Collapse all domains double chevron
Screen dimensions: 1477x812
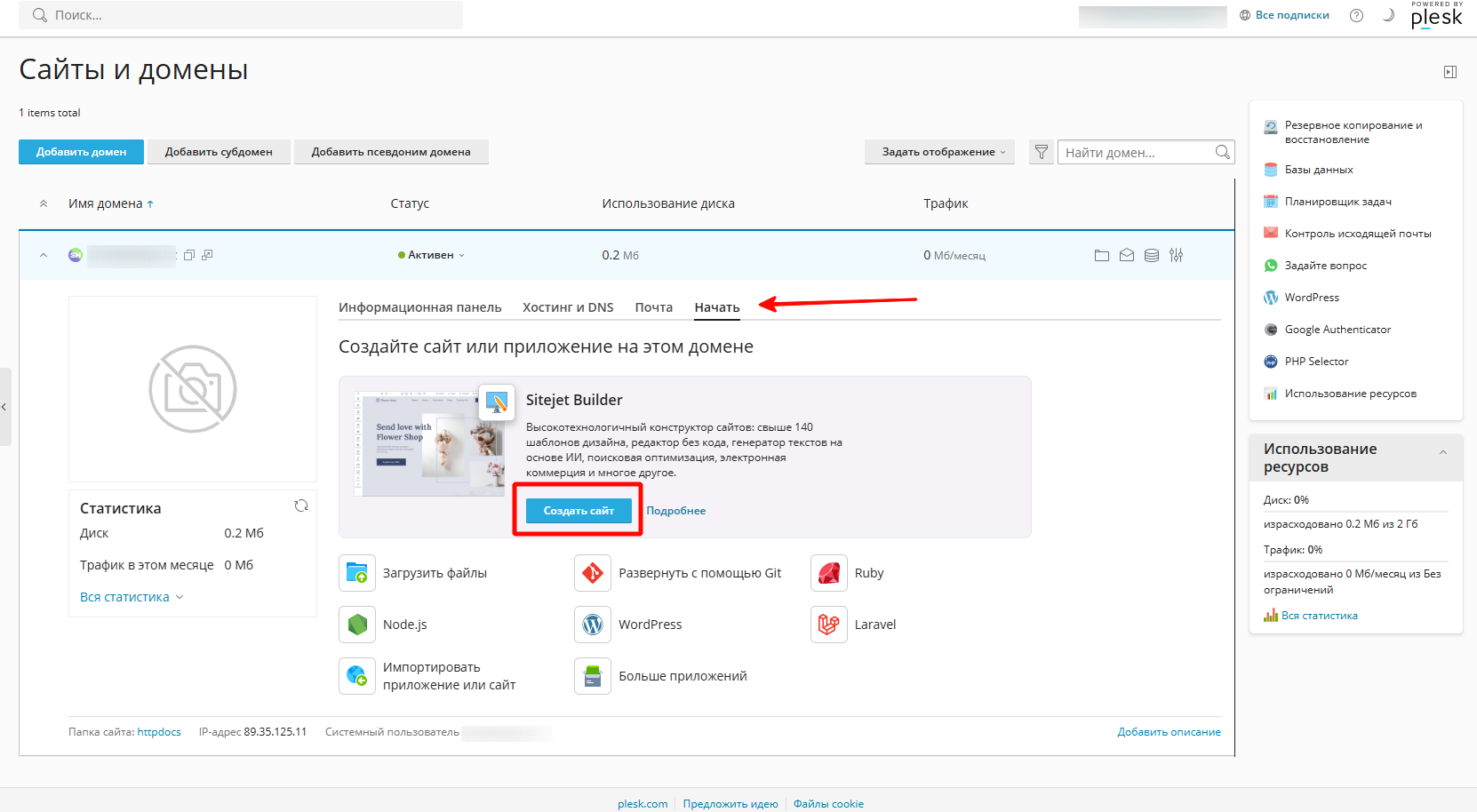(44, 203)
